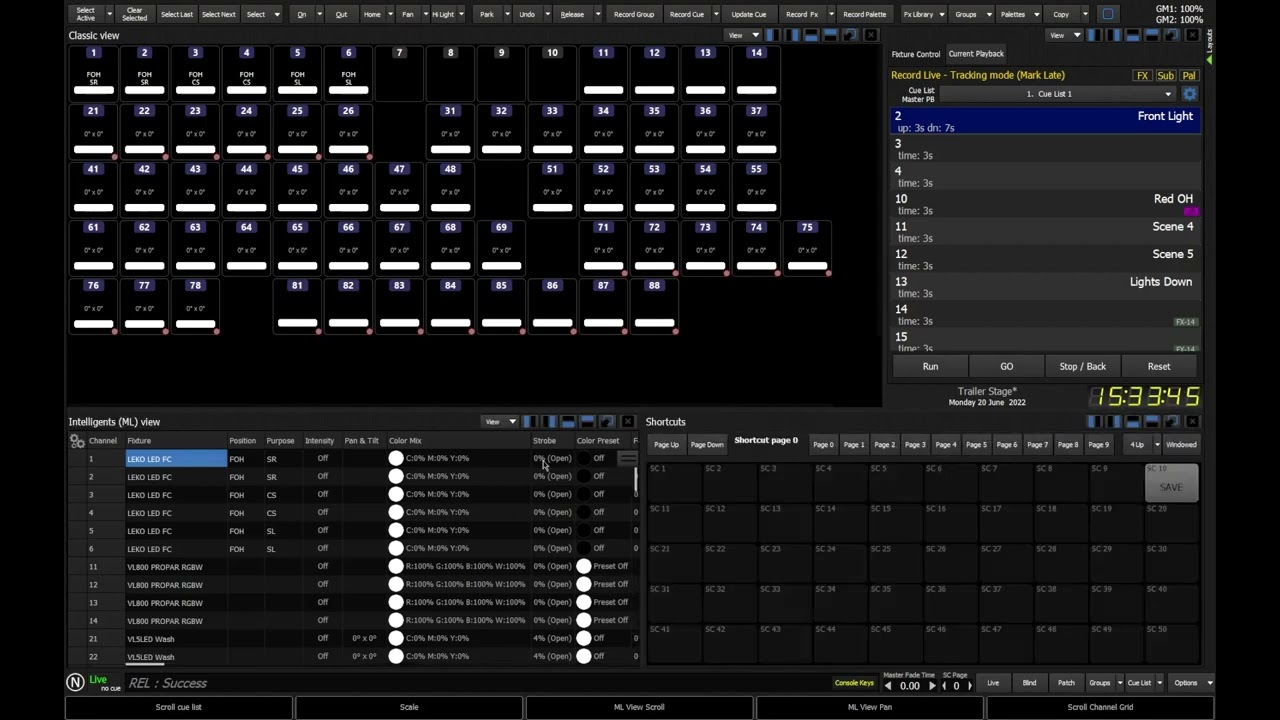Close the Classic view panel
Viewport: 1280px width, 720px height.
(870, 35)
